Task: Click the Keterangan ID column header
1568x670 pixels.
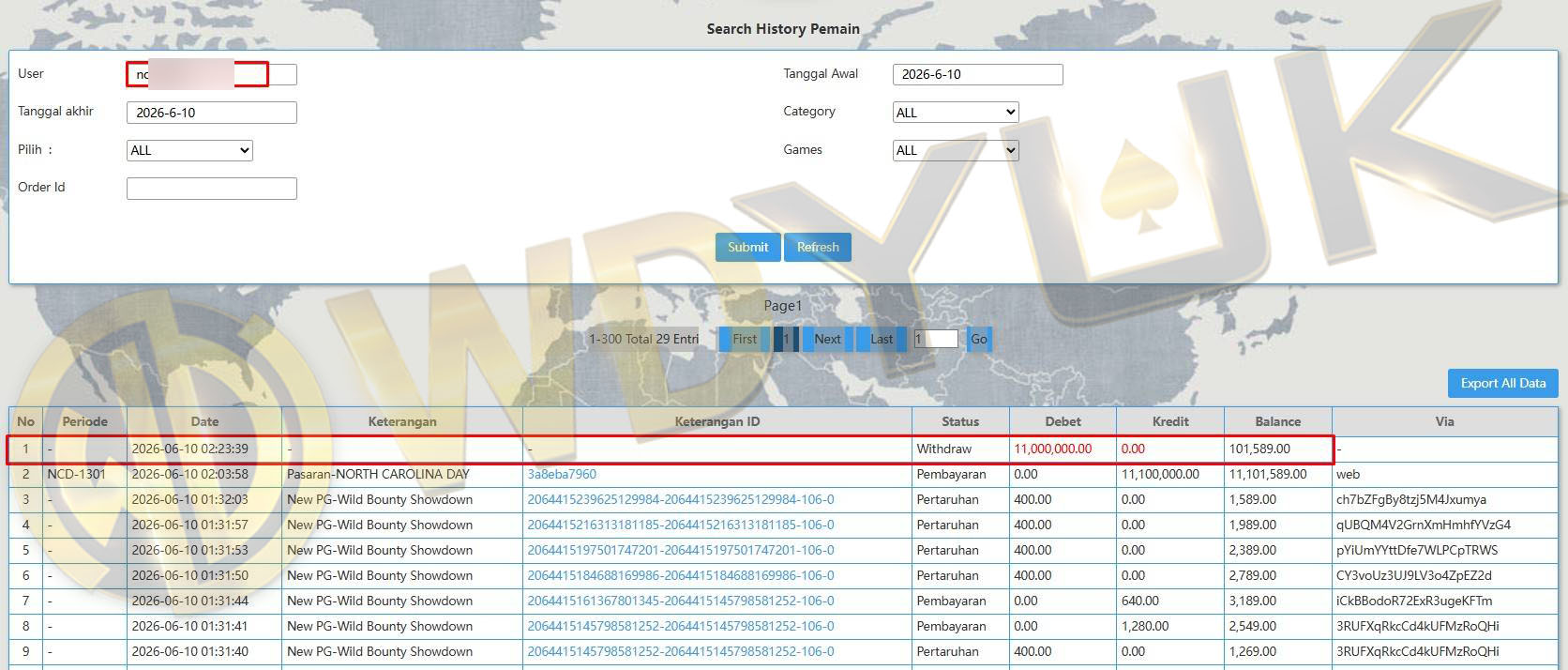Action: tap(717, 421)
